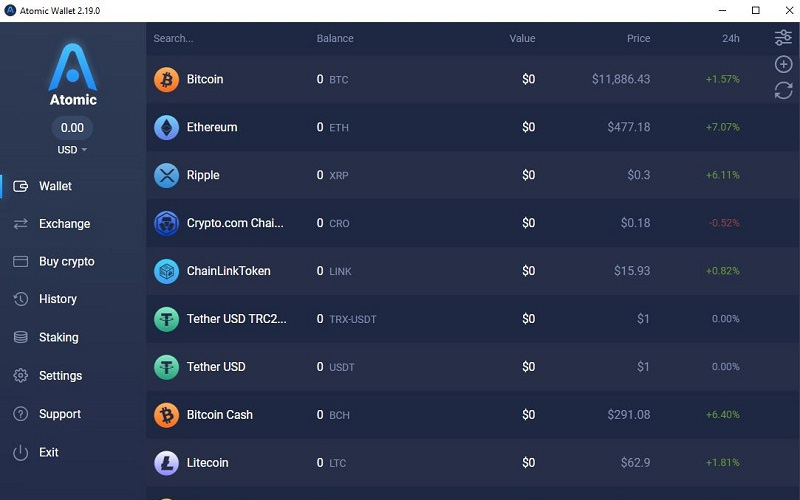Open the Ethereum asset name

(x=212, y=127)
